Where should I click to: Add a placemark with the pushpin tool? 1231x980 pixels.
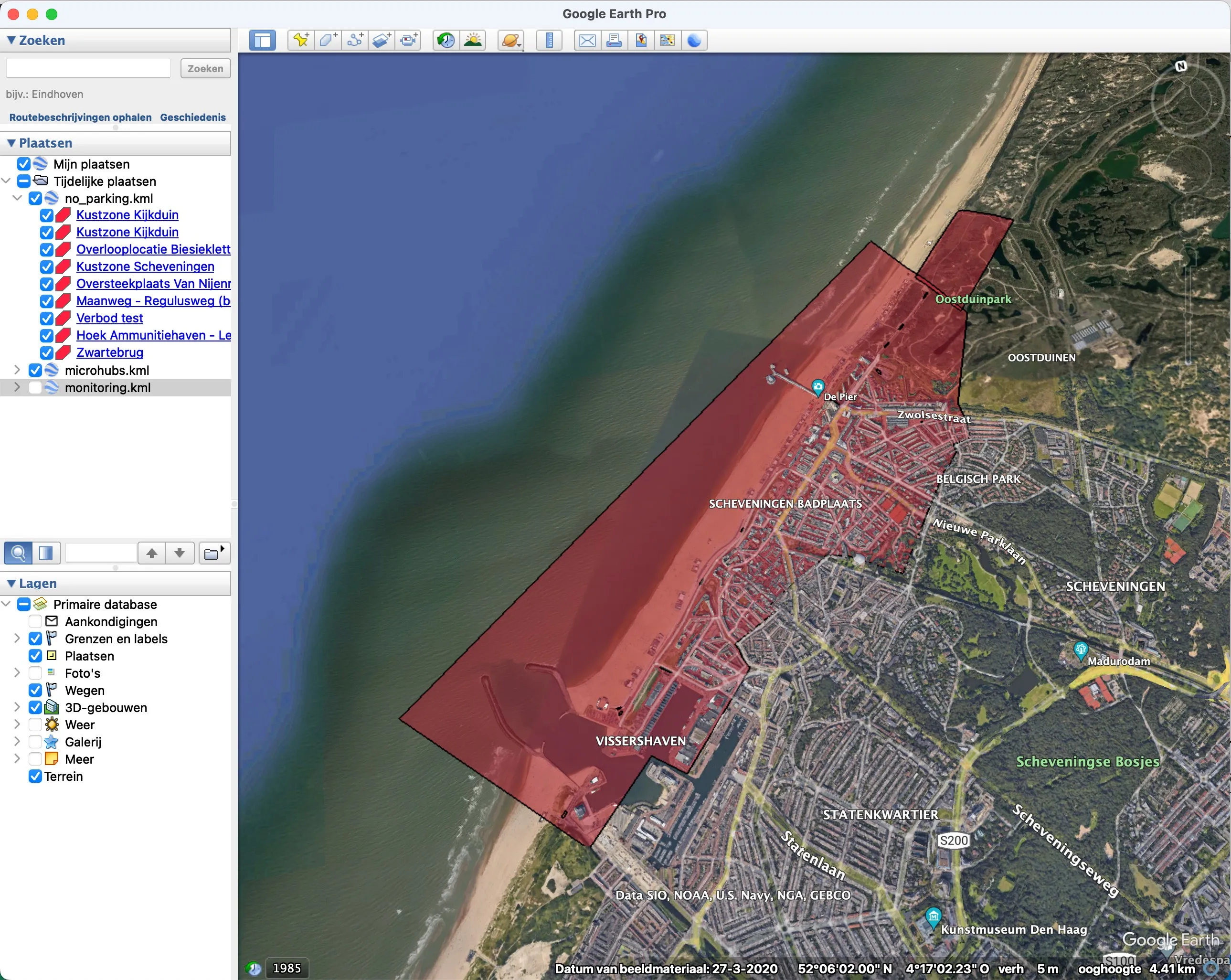(x=301, y=40)
